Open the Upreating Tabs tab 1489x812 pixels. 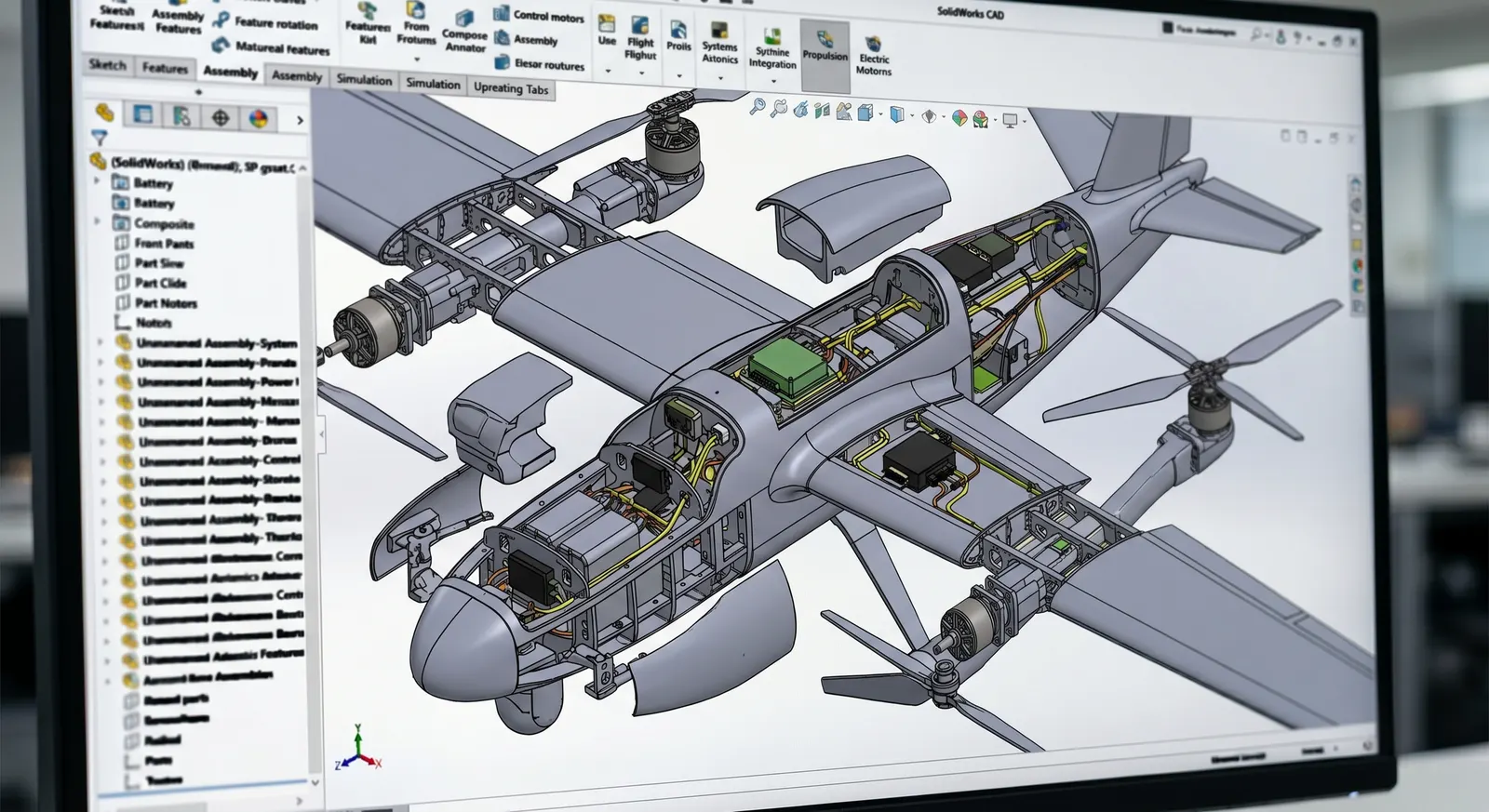(x=511, y=88)
